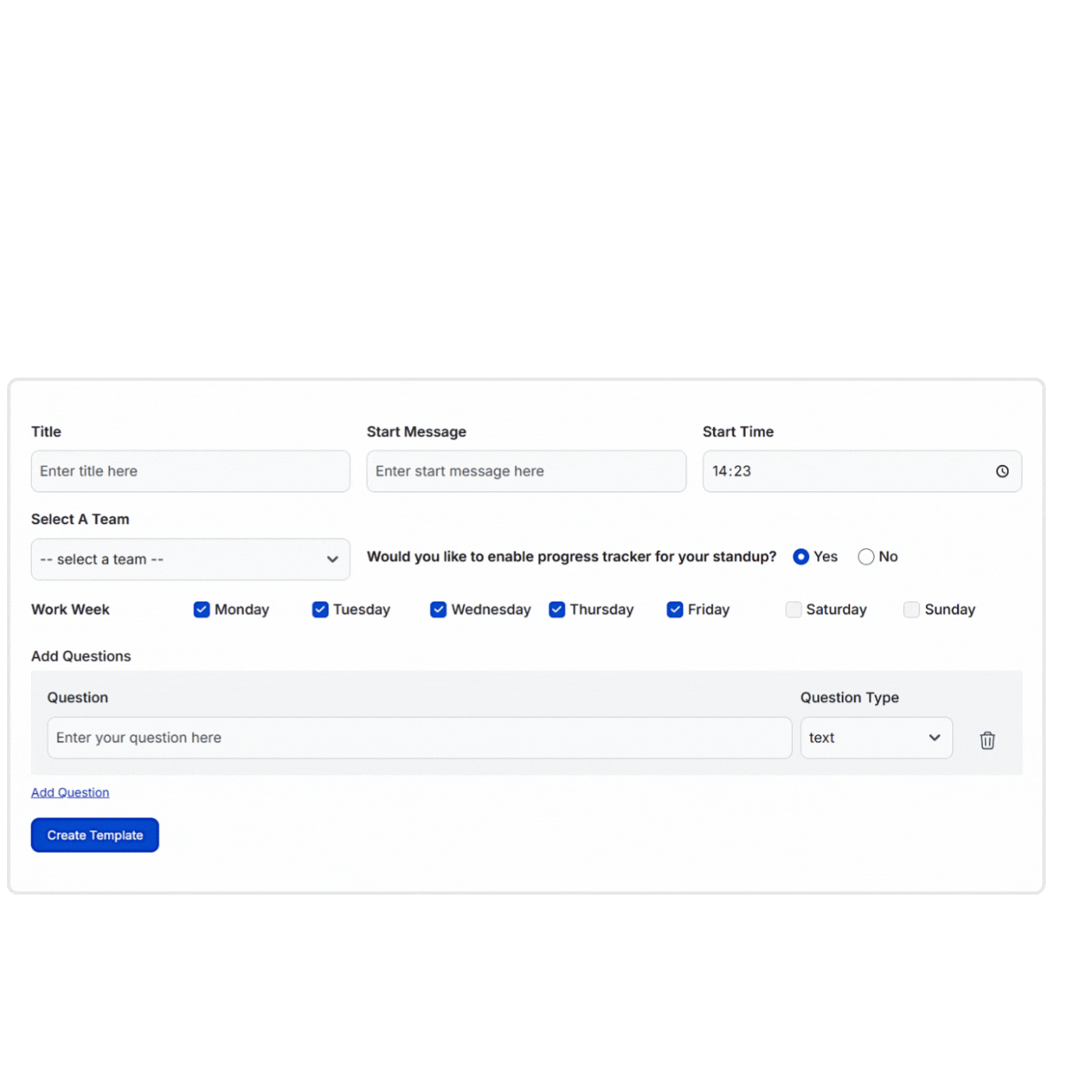Image resolution: width=1092 pixels, height=1092 pixels.
Task: Select No for the progress tracker option
Action: [865, 556]
